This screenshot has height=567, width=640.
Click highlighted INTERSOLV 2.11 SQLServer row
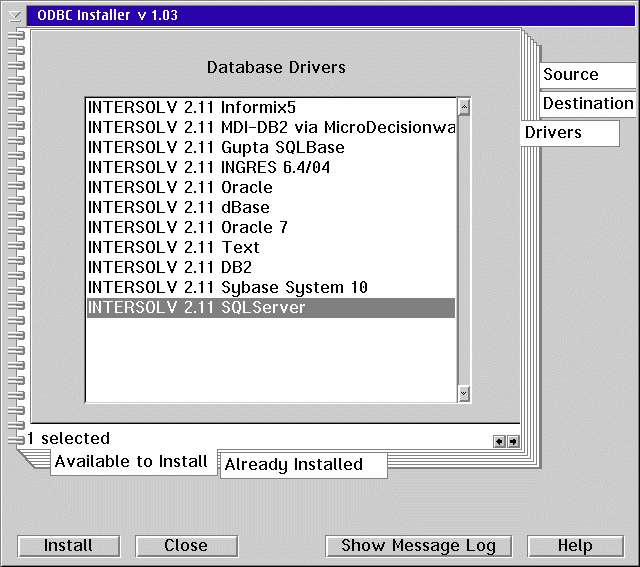tap(271, 308)
